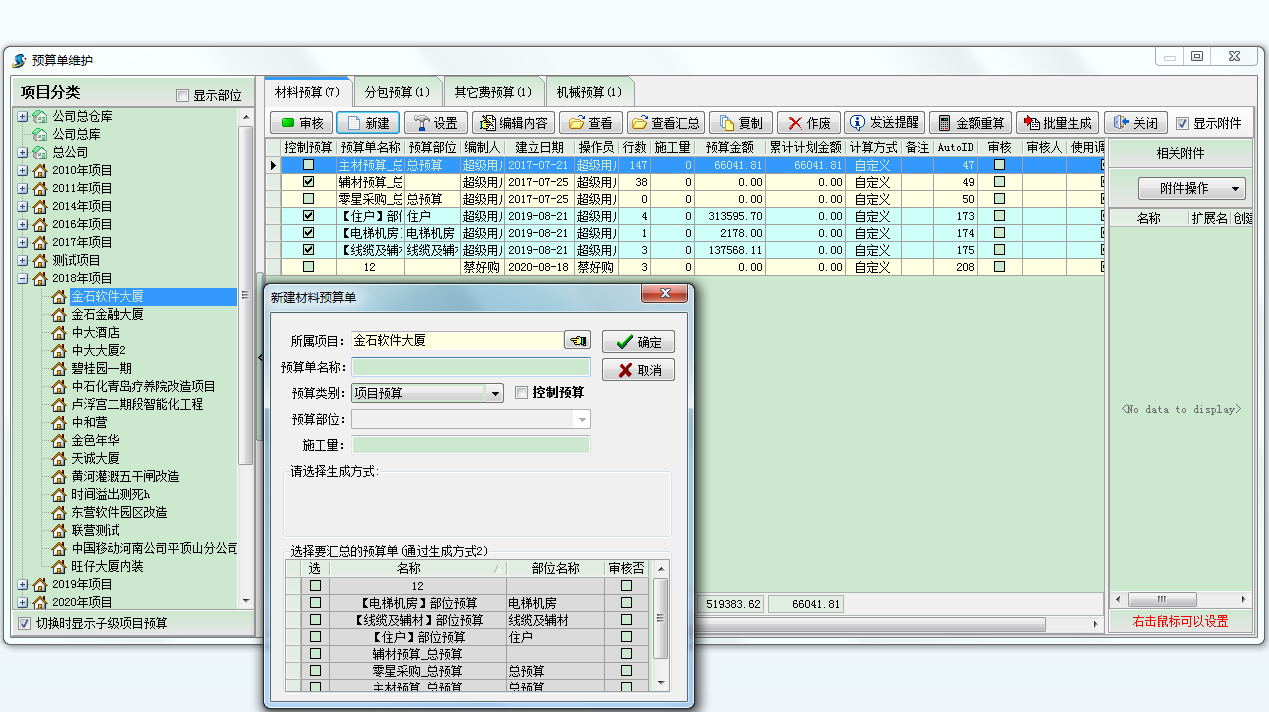Click the 取消 cancel button
Image resolution: width=1269 pixels, height=712 pixels.
tap(638, 370)
